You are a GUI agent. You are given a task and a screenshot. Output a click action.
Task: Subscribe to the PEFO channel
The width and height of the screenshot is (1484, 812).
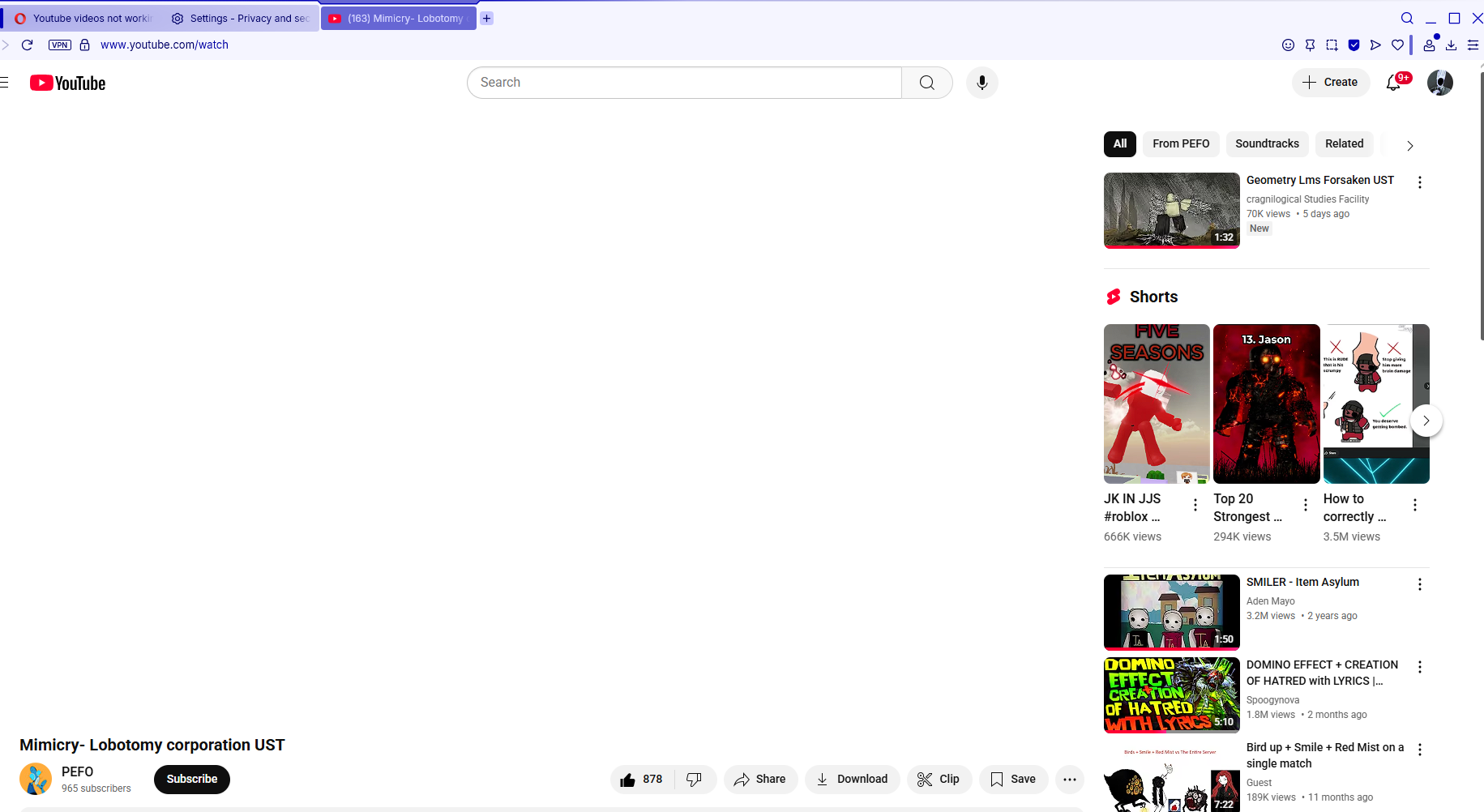(x=192, y=779)
